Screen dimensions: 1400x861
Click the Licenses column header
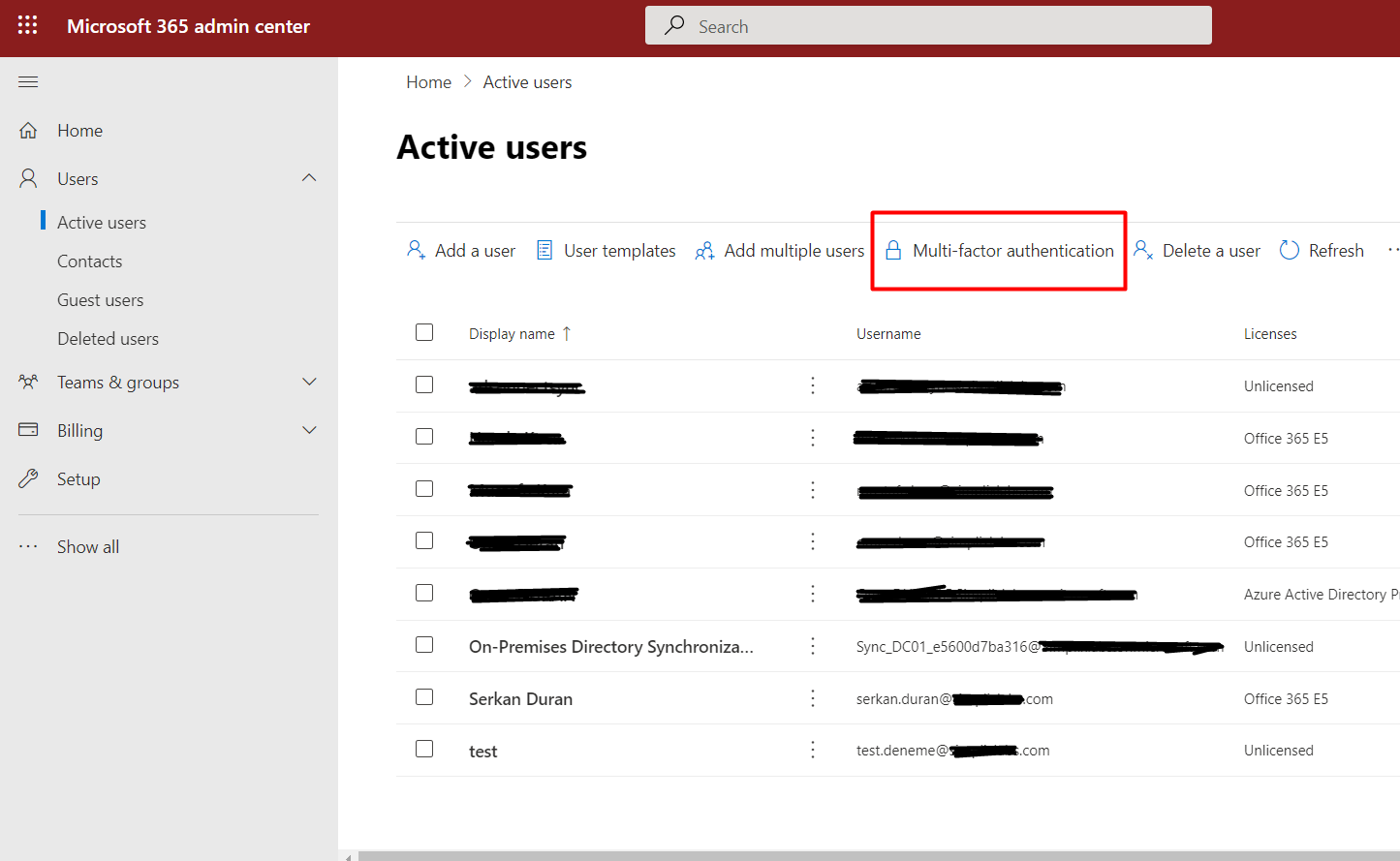point(1270,333)
